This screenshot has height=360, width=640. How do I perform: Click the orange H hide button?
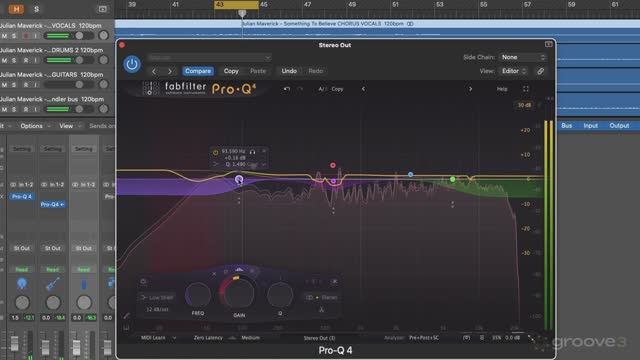16,9
